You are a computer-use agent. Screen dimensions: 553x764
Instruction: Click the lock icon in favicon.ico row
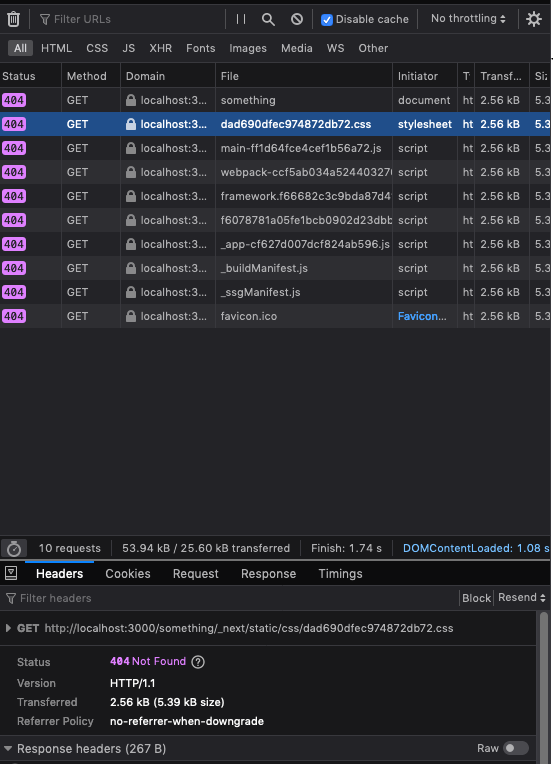pos(131,316)
